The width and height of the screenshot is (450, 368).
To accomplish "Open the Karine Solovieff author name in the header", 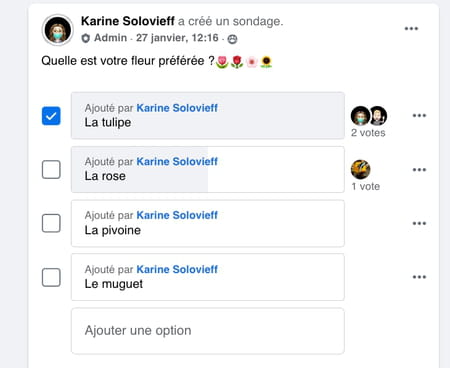I will 128,21.
